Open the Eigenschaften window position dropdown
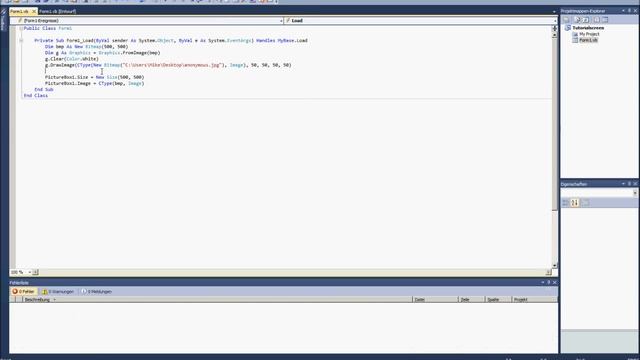The width and height of the screenshot is (640, 360). [623, 184]
